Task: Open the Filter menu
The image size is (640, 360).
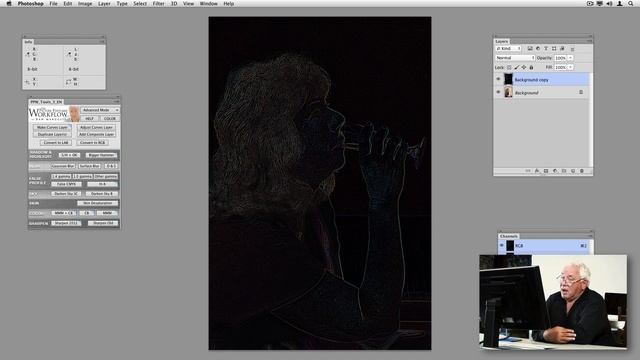Action: pos(158,4)
